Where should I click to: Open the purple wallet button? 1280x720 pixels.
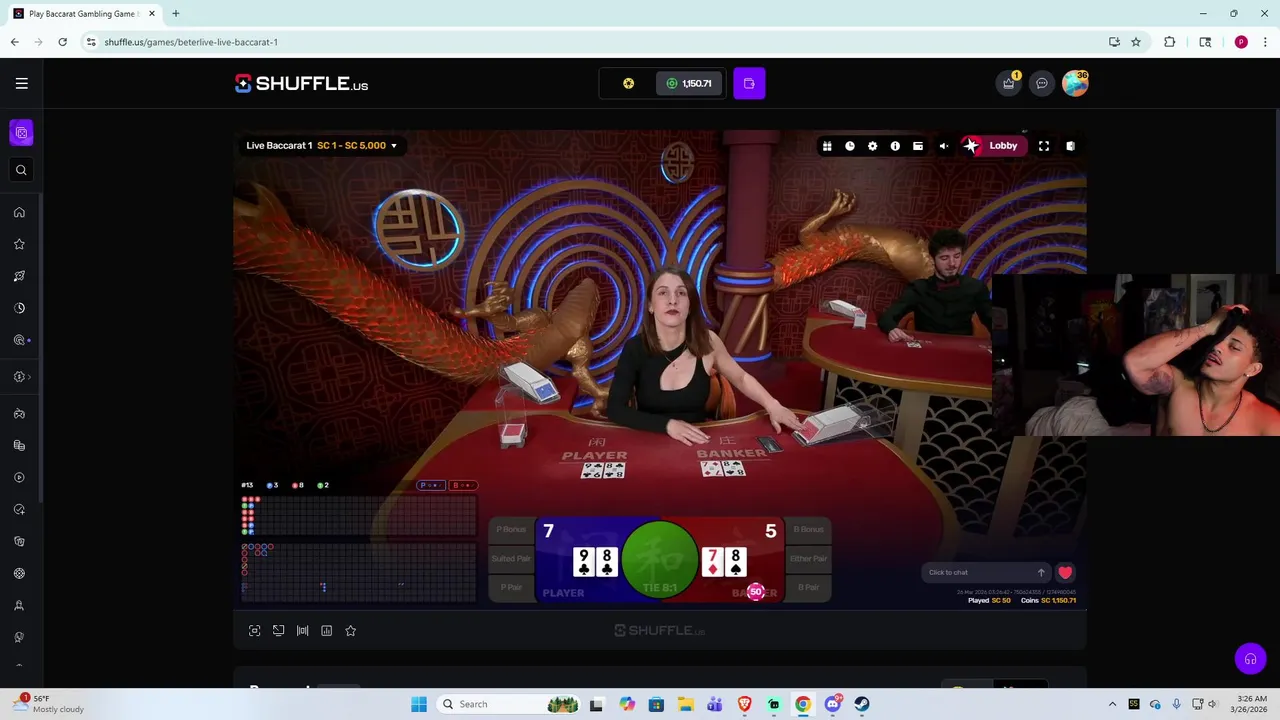[x=749, y=84]
